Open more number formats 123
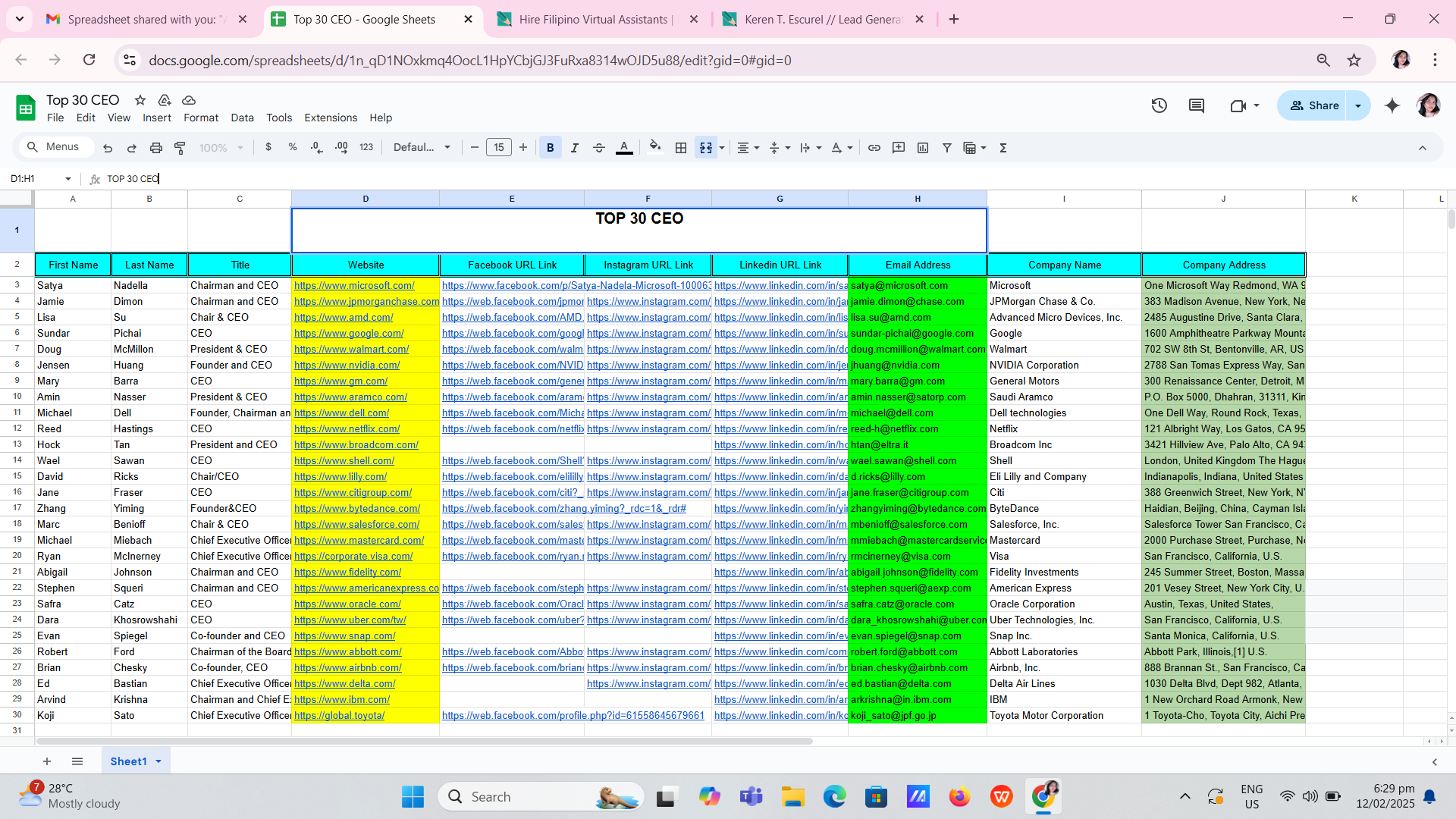Screen dimensions: 1456x819 click(x=366, y=147)
